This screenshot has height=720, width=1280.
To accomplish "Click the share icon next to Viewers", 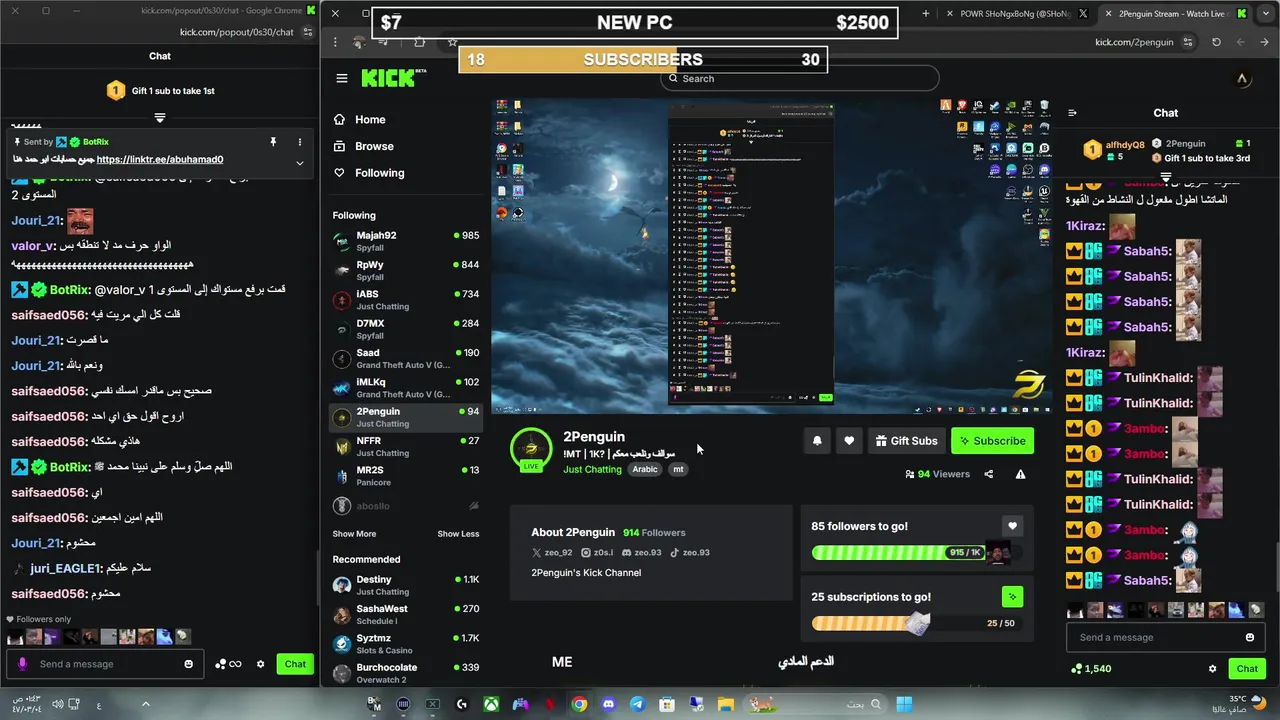I will pos(988,474).
